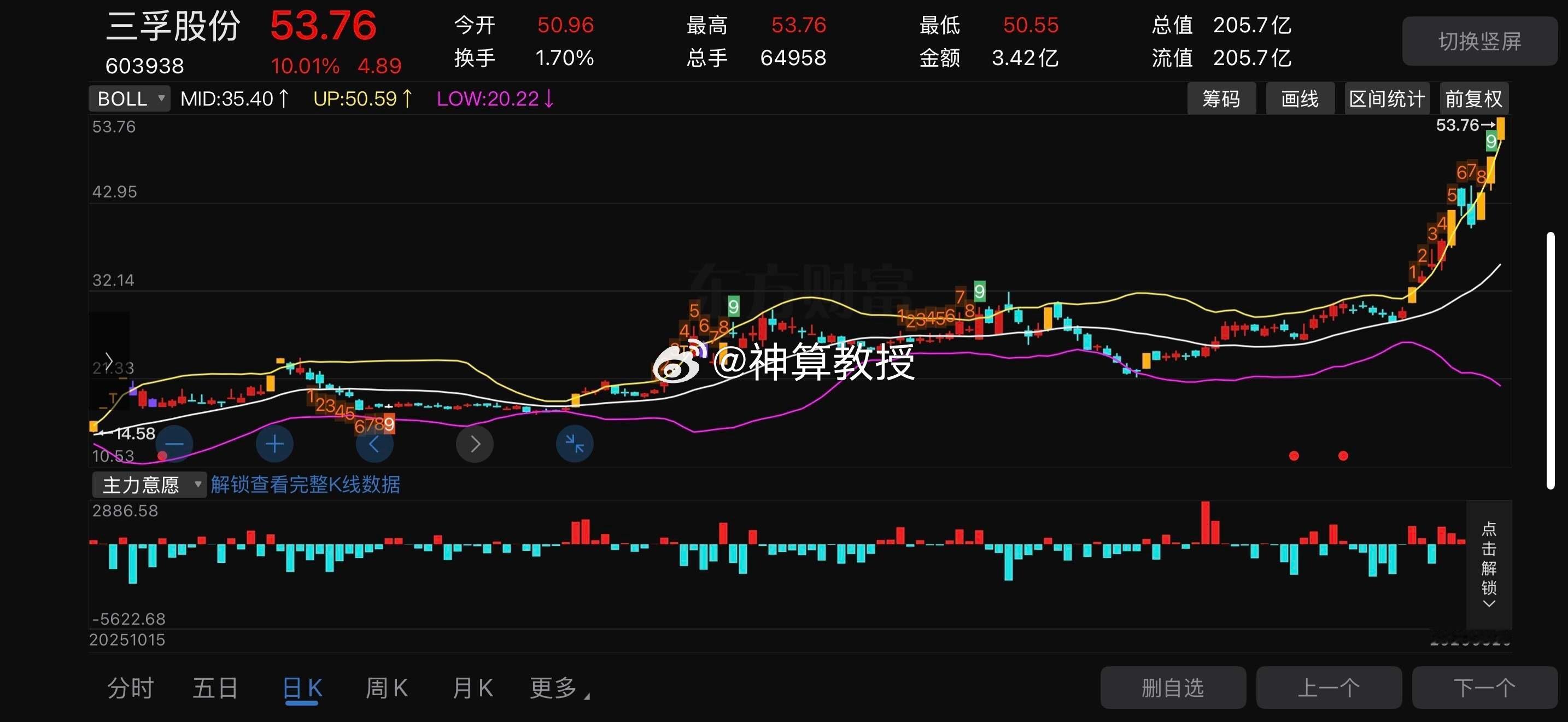Click the 换手 value 1.70%
The width and height of the screenshot is (1568, 722).
(x=564, y=58)
